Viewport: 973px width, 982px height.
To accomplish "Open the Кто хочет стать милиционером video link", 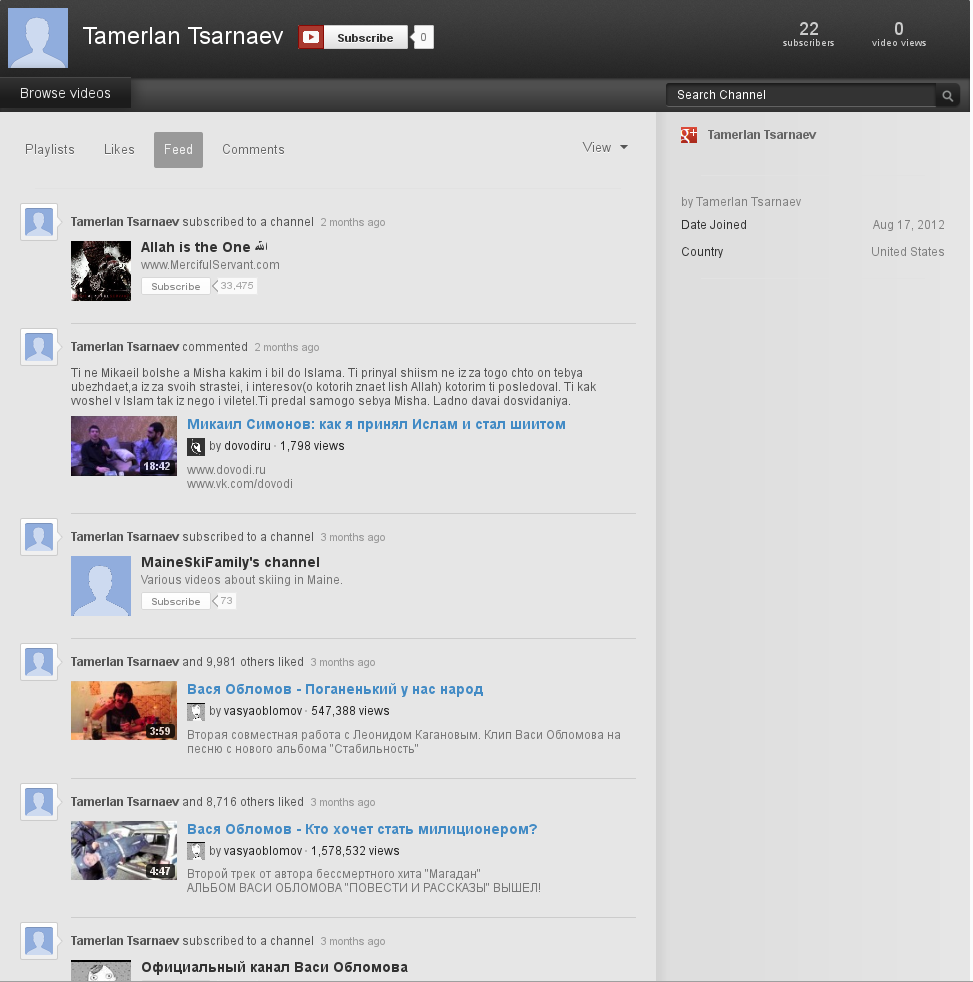I will click(x=362, y=829).
